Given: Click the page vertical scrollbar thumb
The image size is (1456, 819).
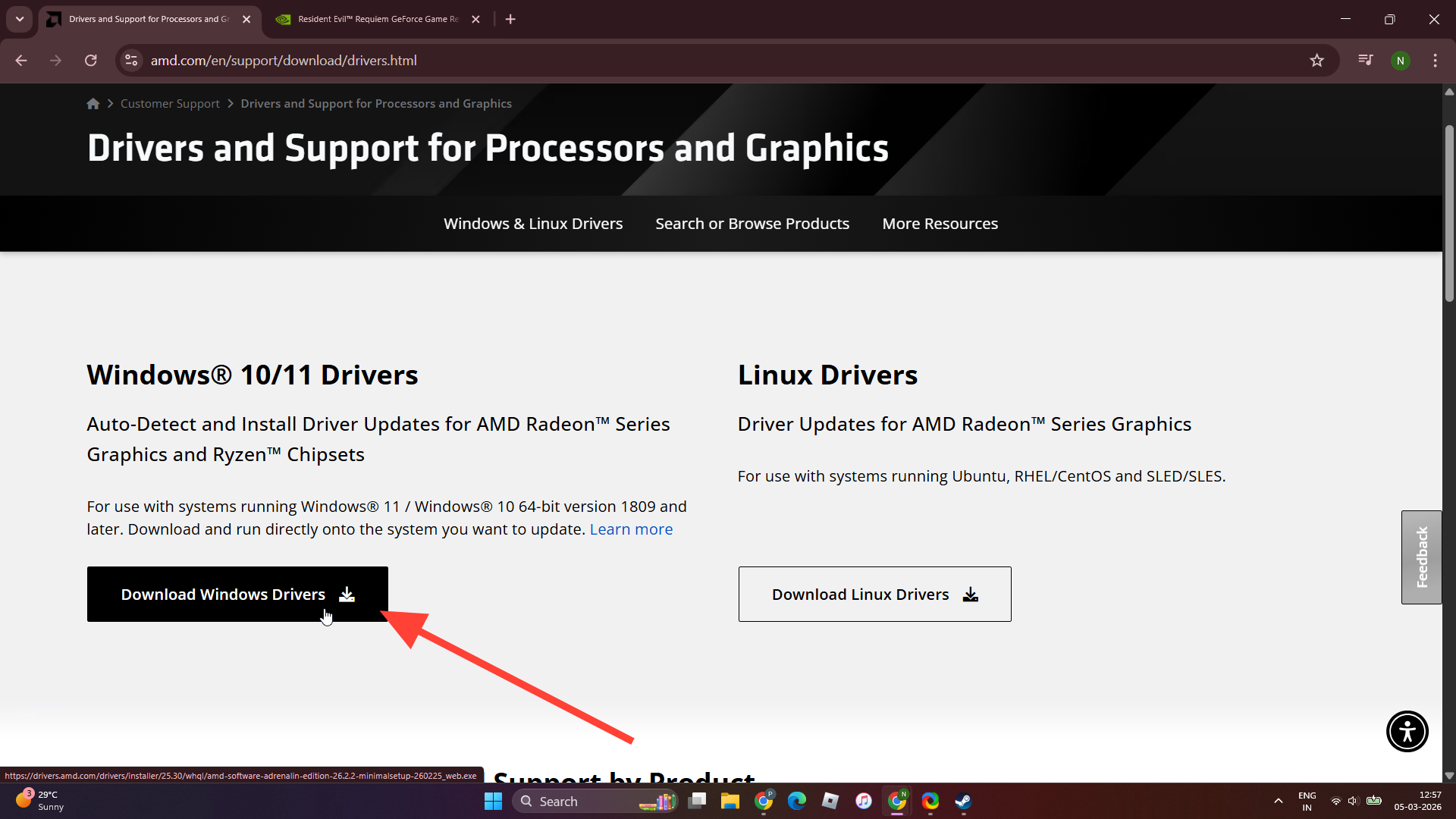Looking at the screenshot, I should click(x=1449, y=212).
